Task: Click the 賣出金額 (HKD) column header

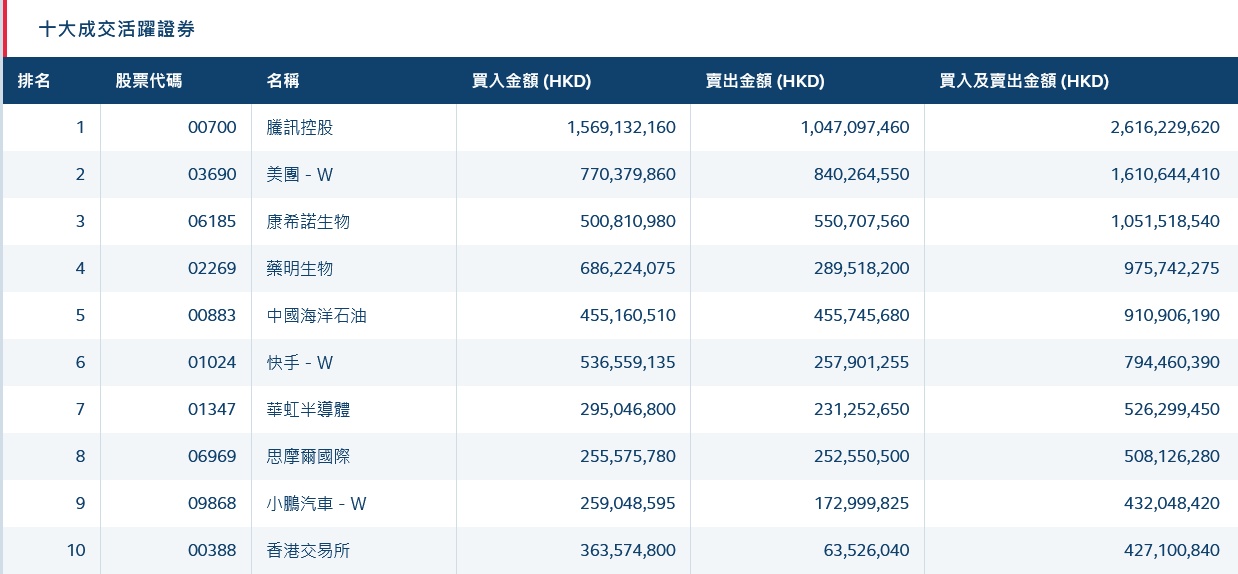Action: pyautogui.click(x=765, y=81)
